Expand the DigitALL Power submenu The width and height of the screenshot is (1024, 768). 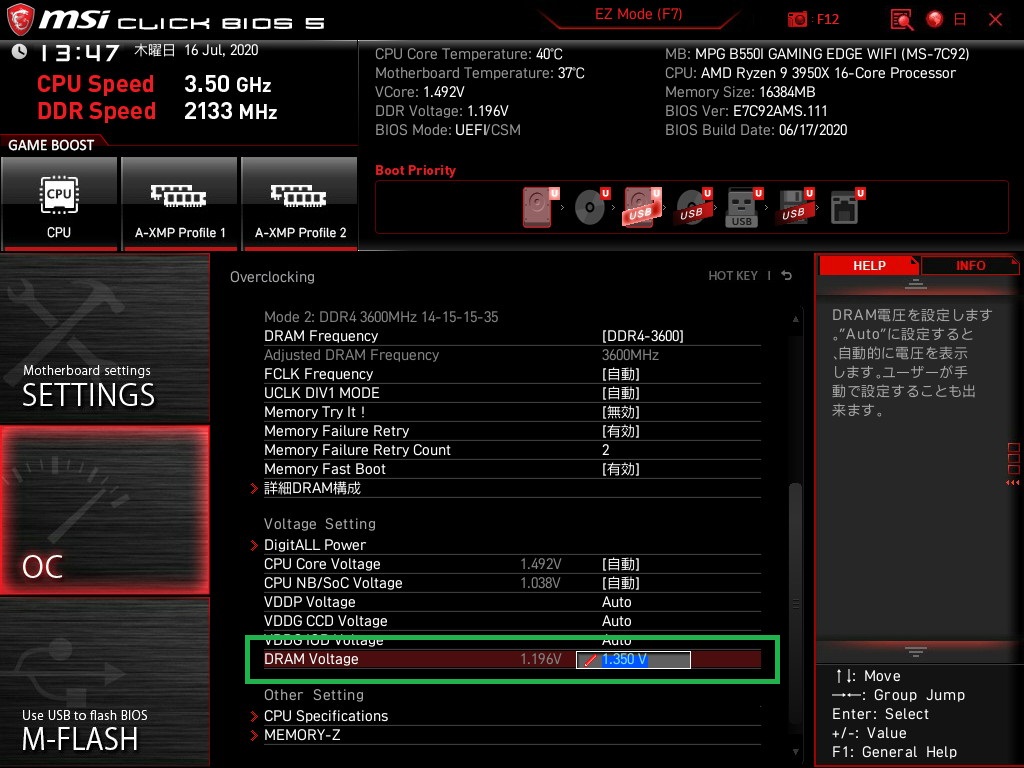[x=315, y=545]
